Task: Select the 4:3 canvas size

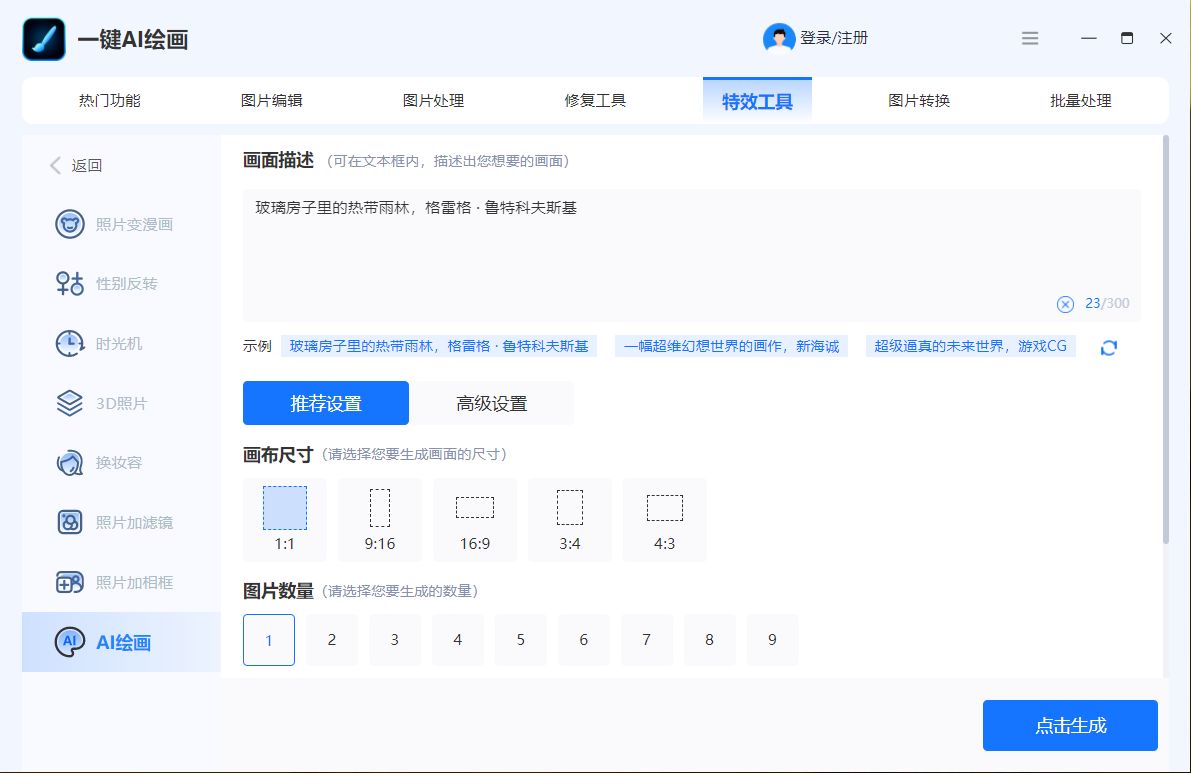Action: [665, 519]
